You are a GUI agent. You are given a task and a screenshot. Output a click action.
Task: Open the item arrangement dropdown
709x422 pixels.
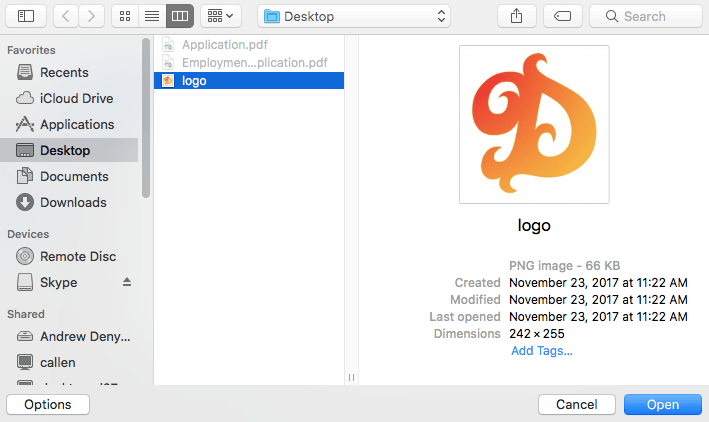click(221, 16)
